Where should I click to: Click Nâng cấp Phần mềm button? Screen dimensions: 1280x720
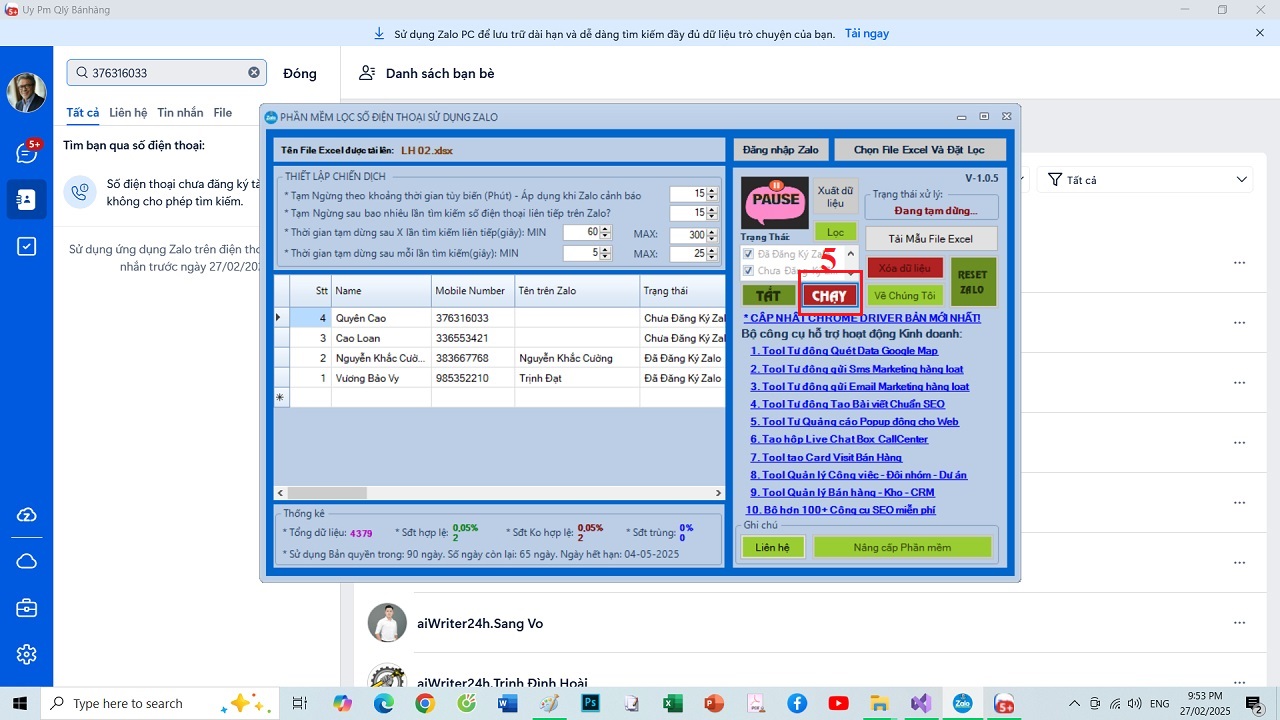(902, 547)
